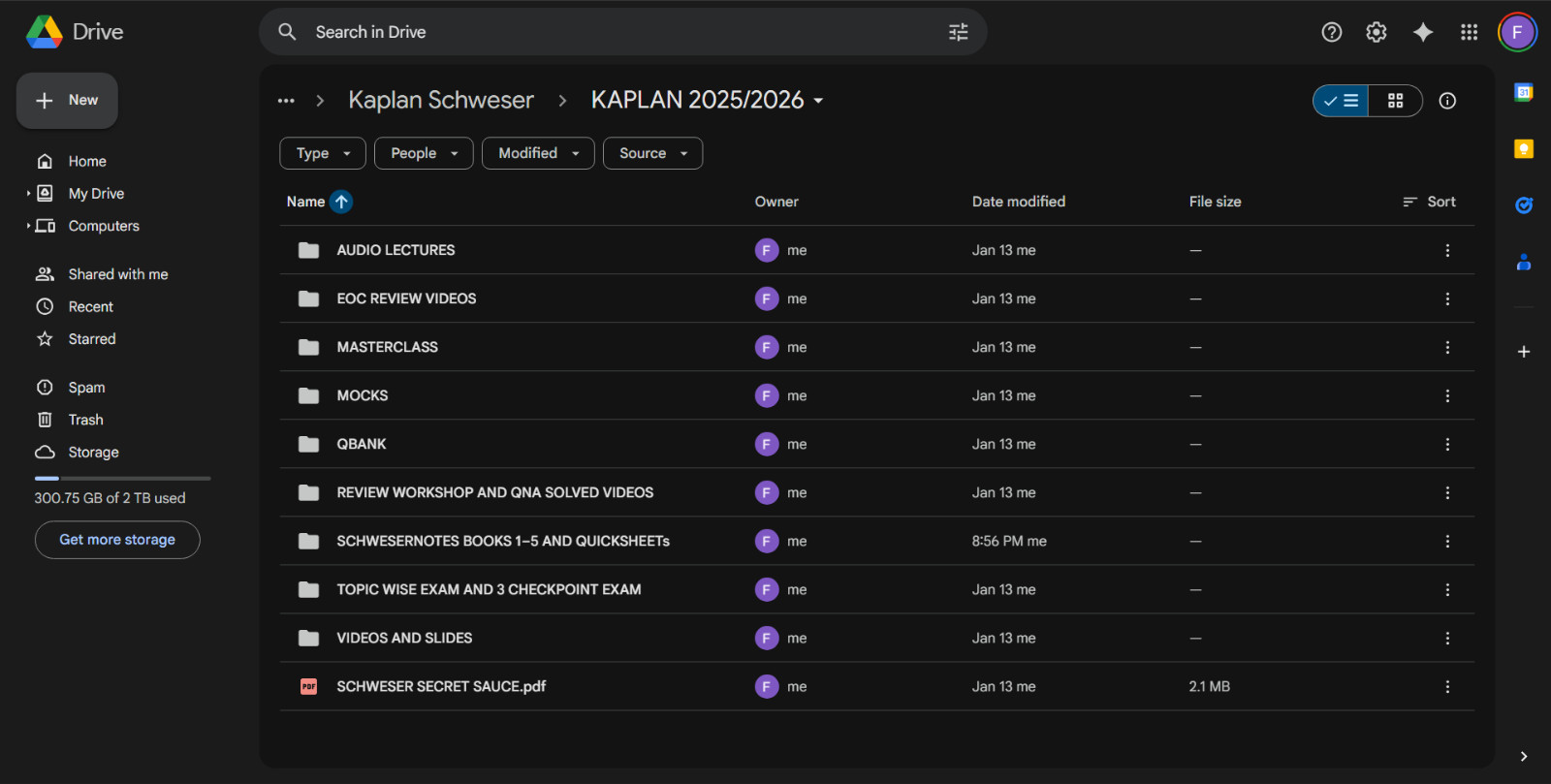1551x784 pixels.
Task: Launch Gemini sparkle assistant
Action: coord(1423,32)
